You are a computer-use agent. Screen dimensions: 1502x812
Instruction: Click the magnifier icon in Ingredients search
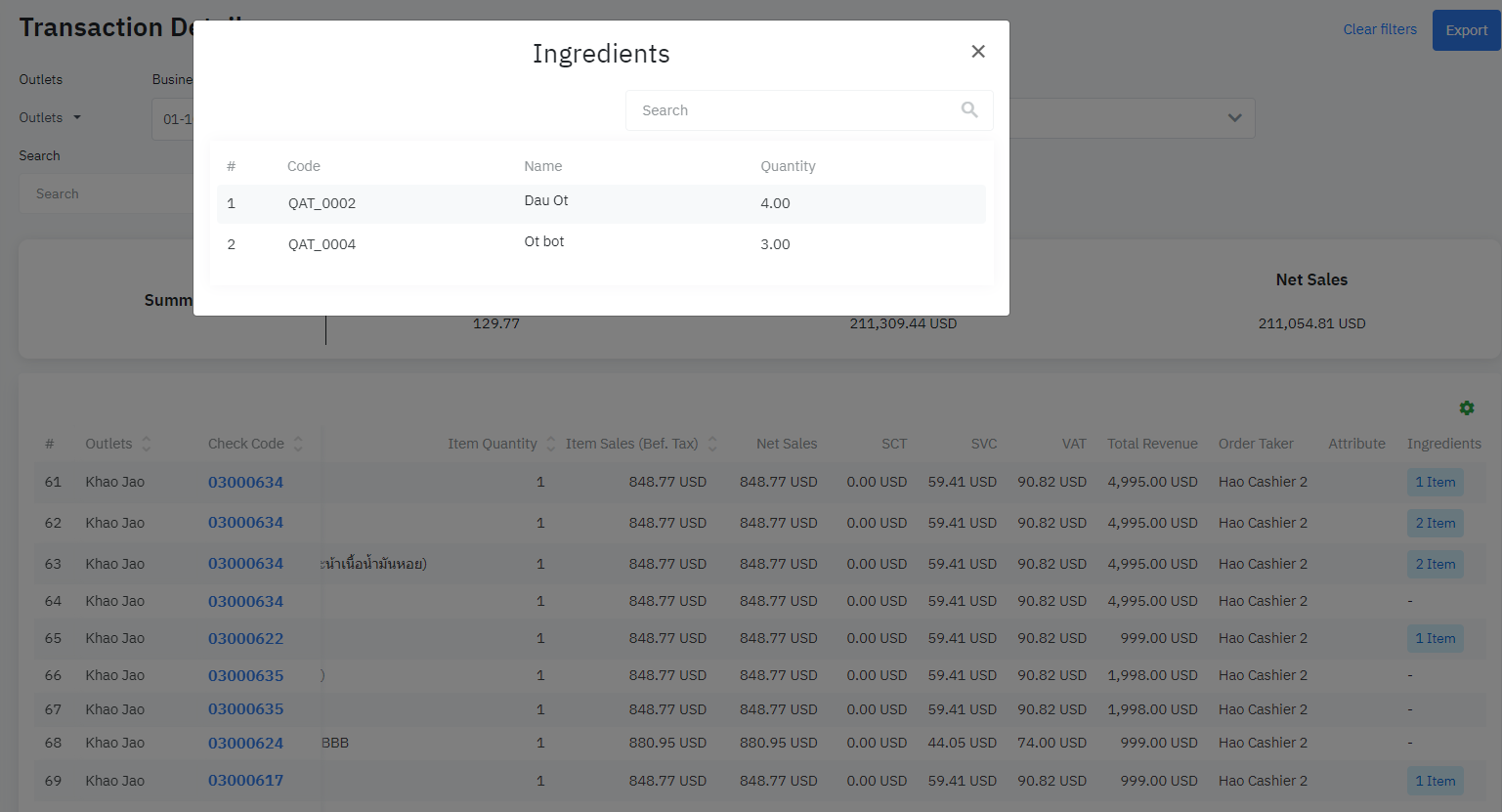969,110
